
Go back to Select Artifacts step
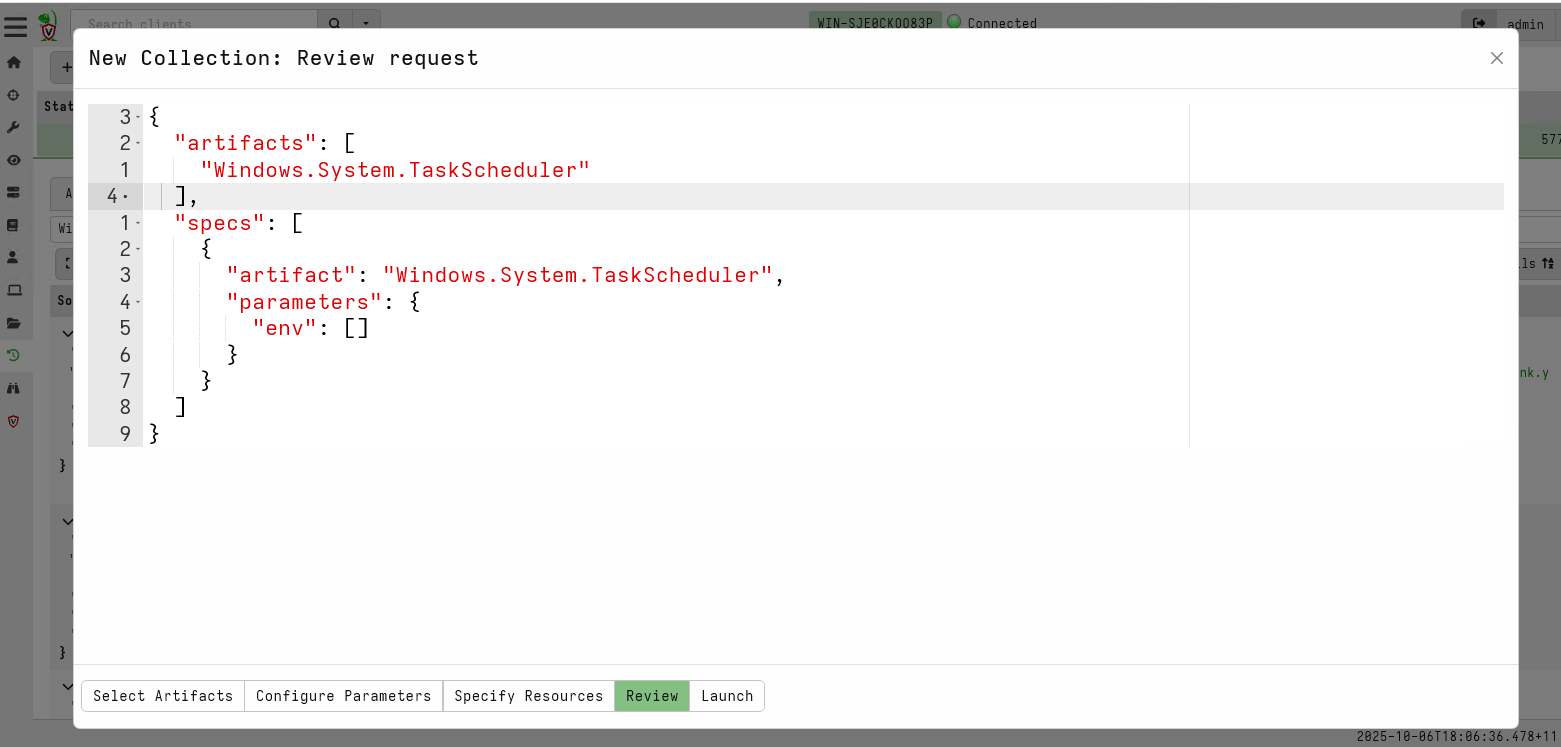tap(163, 696)
